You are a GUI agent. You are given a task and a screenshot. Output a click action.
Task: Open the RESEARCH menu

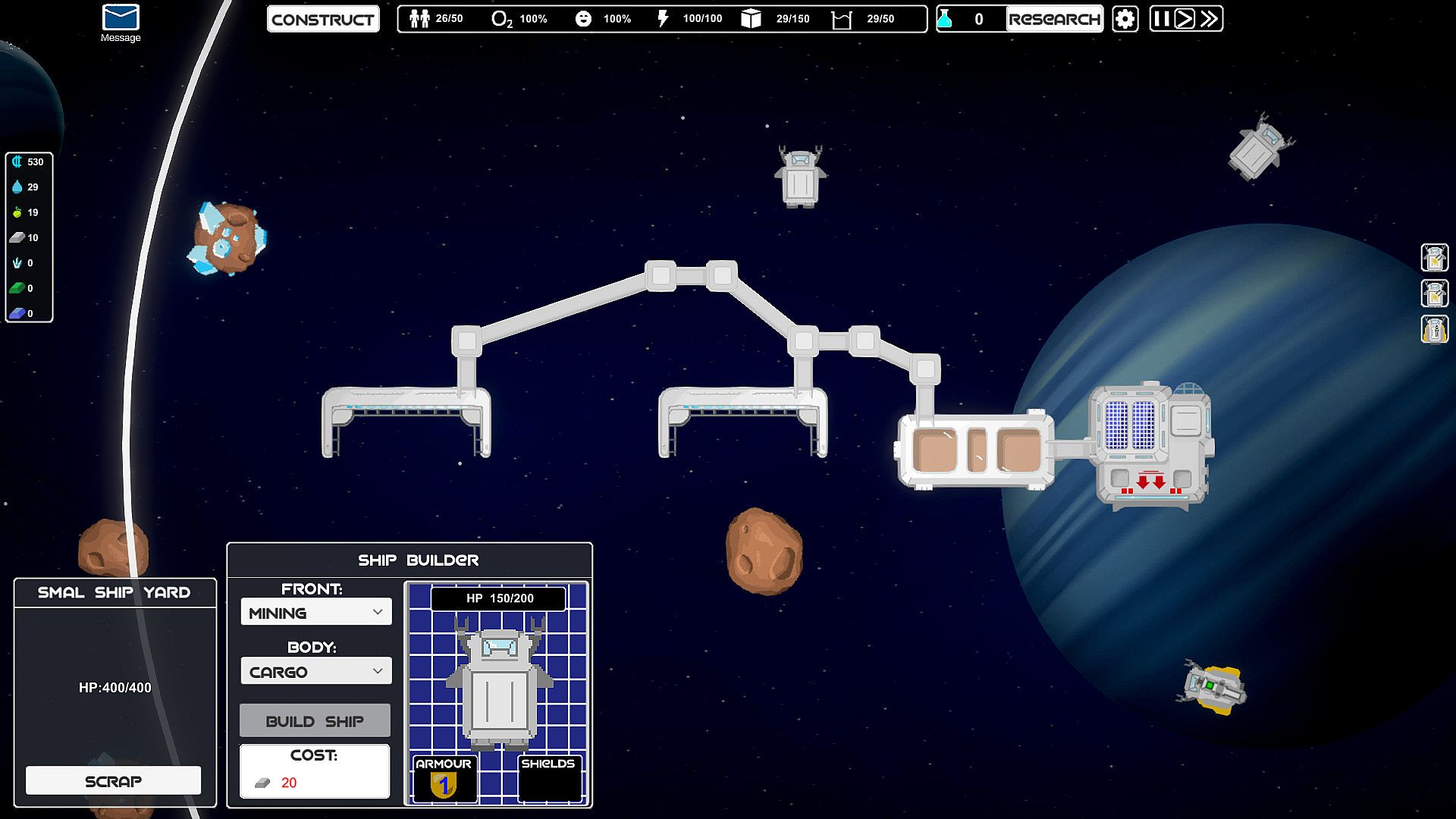(x=1054, y=20)
